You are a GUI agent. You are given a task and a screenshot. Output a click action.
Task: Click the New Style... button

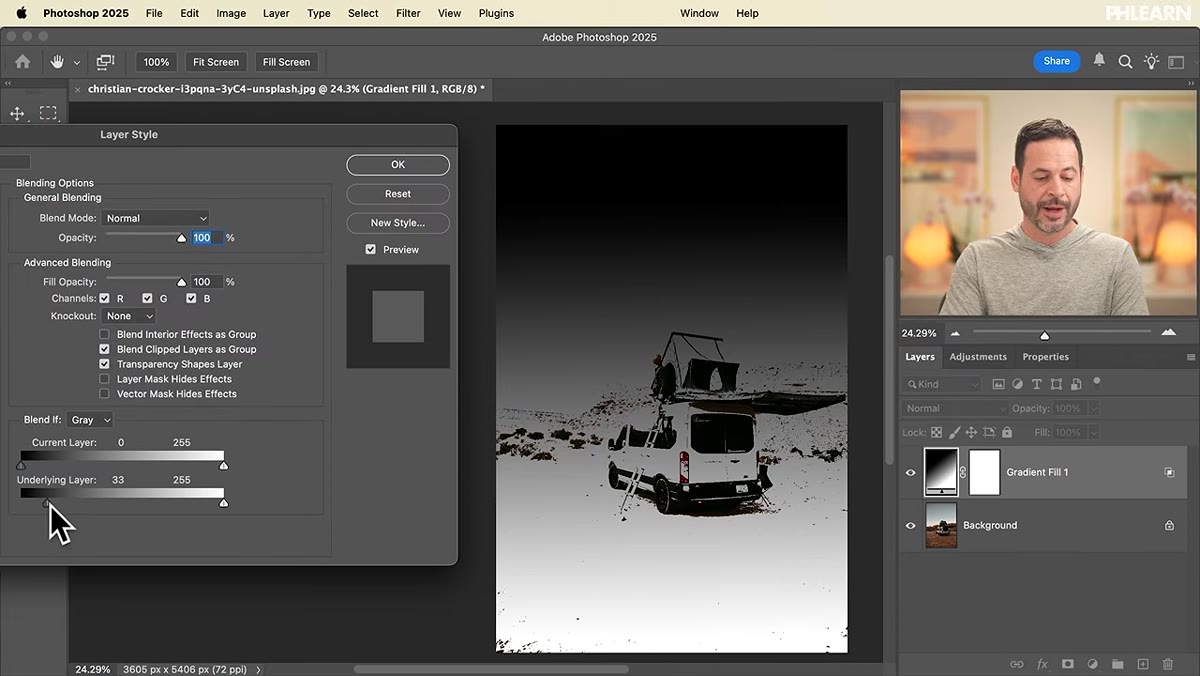click(398, 223)
